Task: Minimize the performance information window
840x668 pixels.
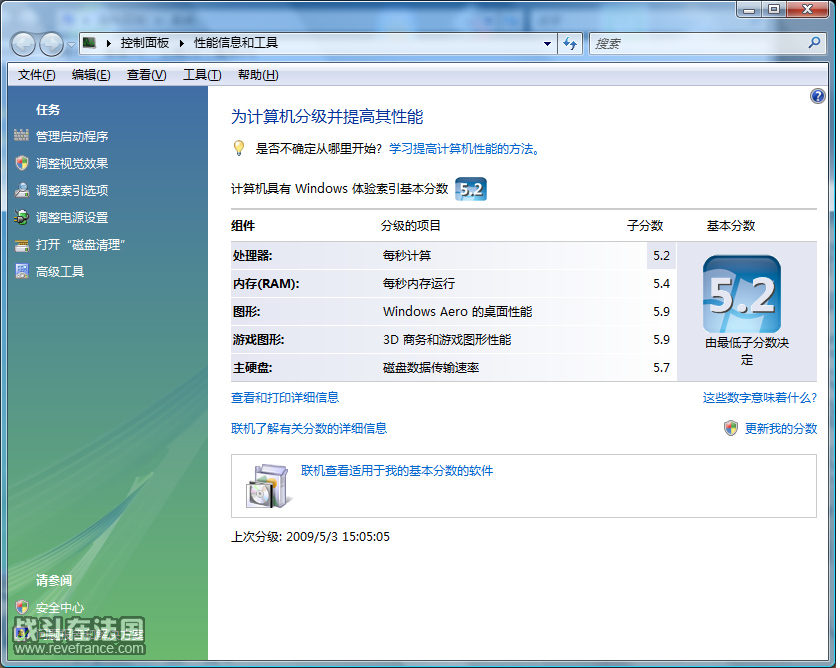Action: pos(749,10)
